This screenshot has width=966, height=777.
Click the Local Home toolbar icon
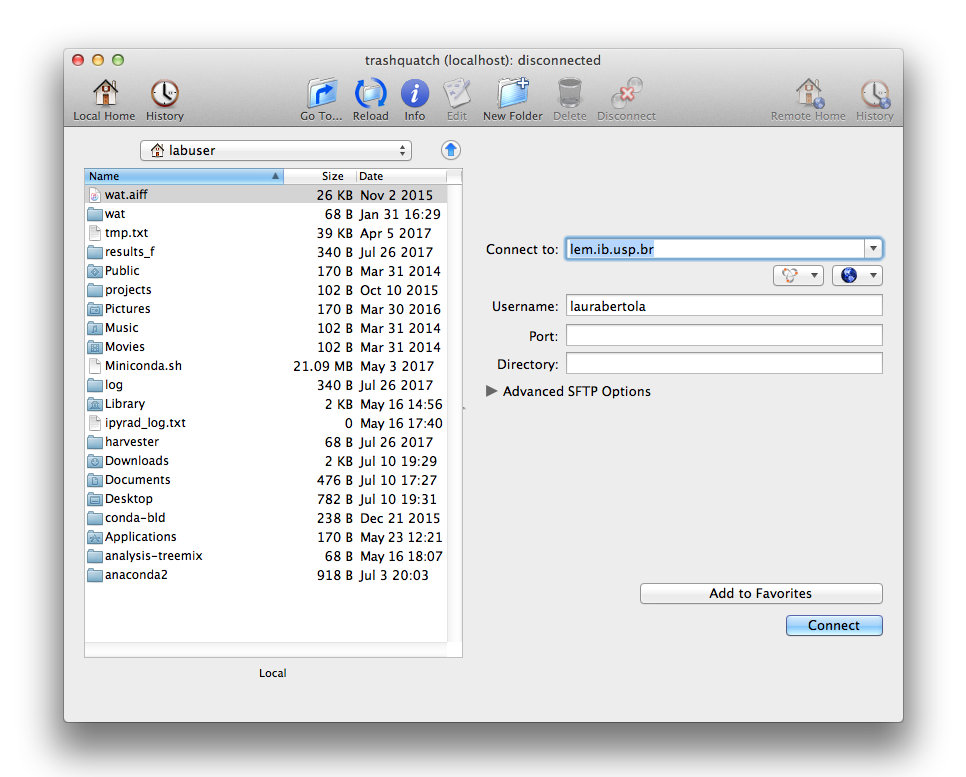[105, 100]
